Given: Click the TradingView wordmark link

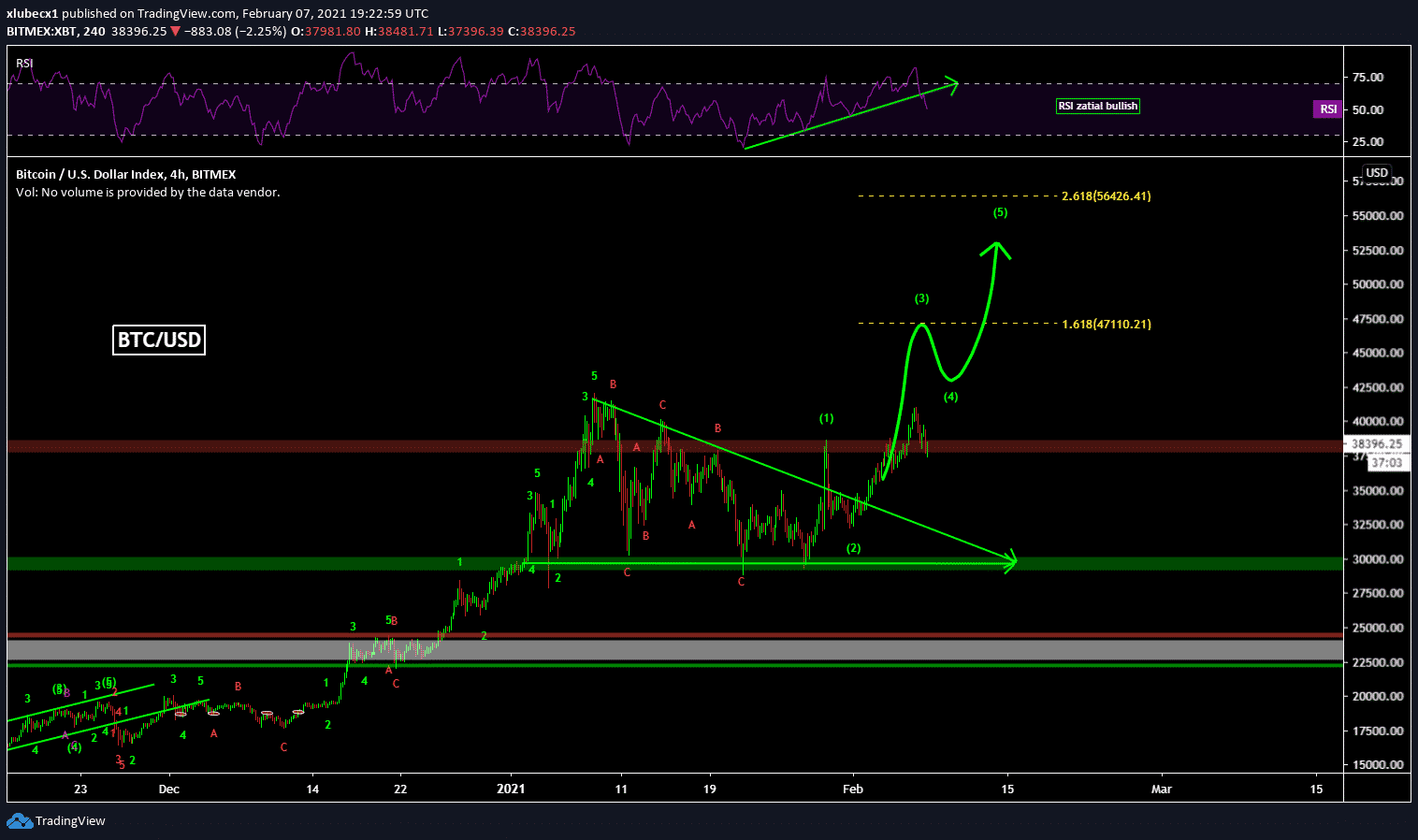Looking at the screenshot, I should pos(70,821).
